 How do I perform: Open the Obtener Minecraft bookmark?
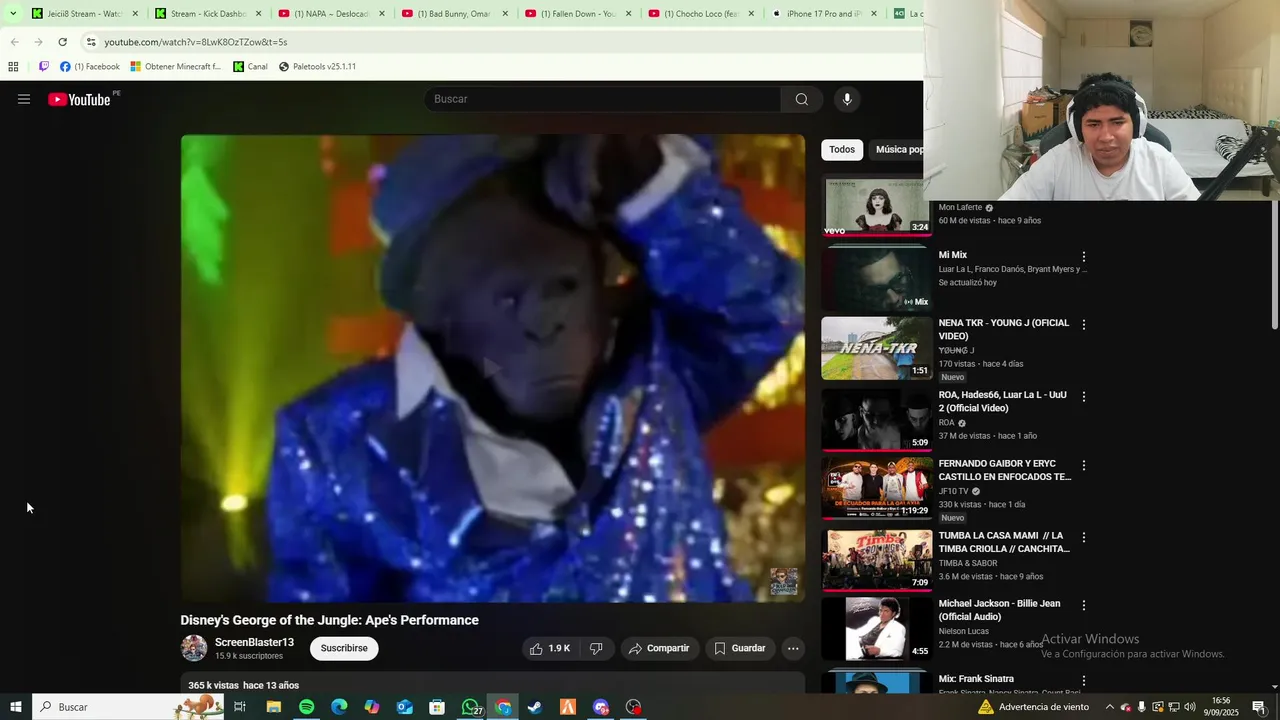point(176,67)
